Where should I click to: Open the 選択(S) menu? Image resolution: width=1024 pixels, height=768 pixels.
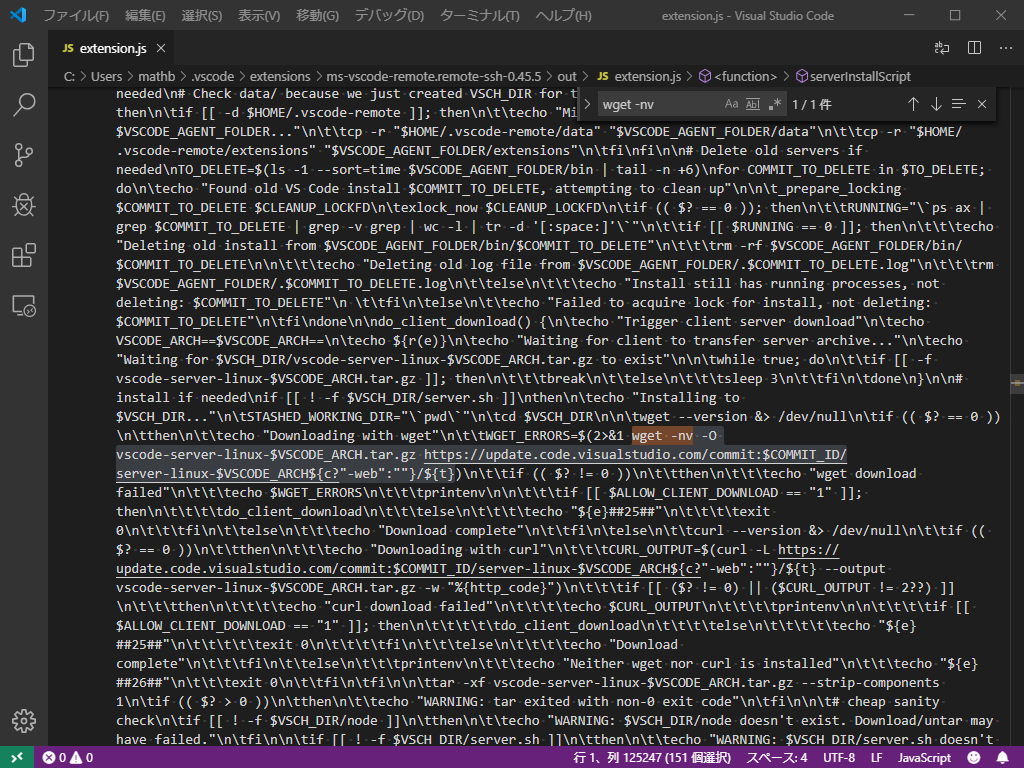tap(202, 15)
